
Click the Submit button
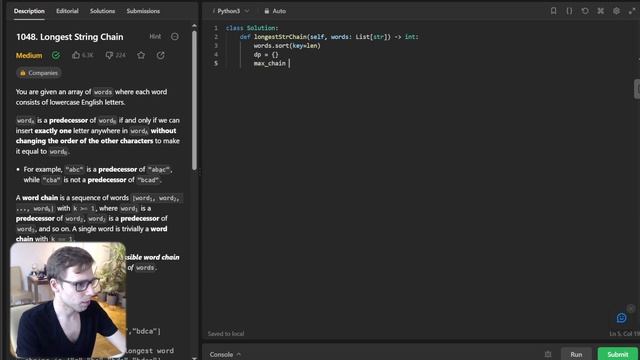pyautogui.click(x=618, y=354)
